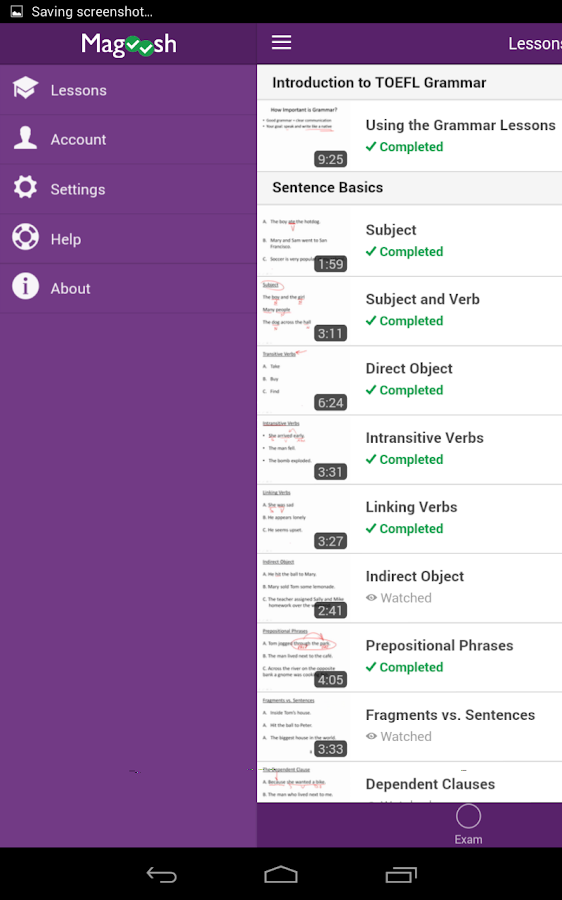Viewport: 562px width, 900px height.
Task: Tap Watched eye under Fragments vs. Sentences
Action: click(x=371, y=736)
